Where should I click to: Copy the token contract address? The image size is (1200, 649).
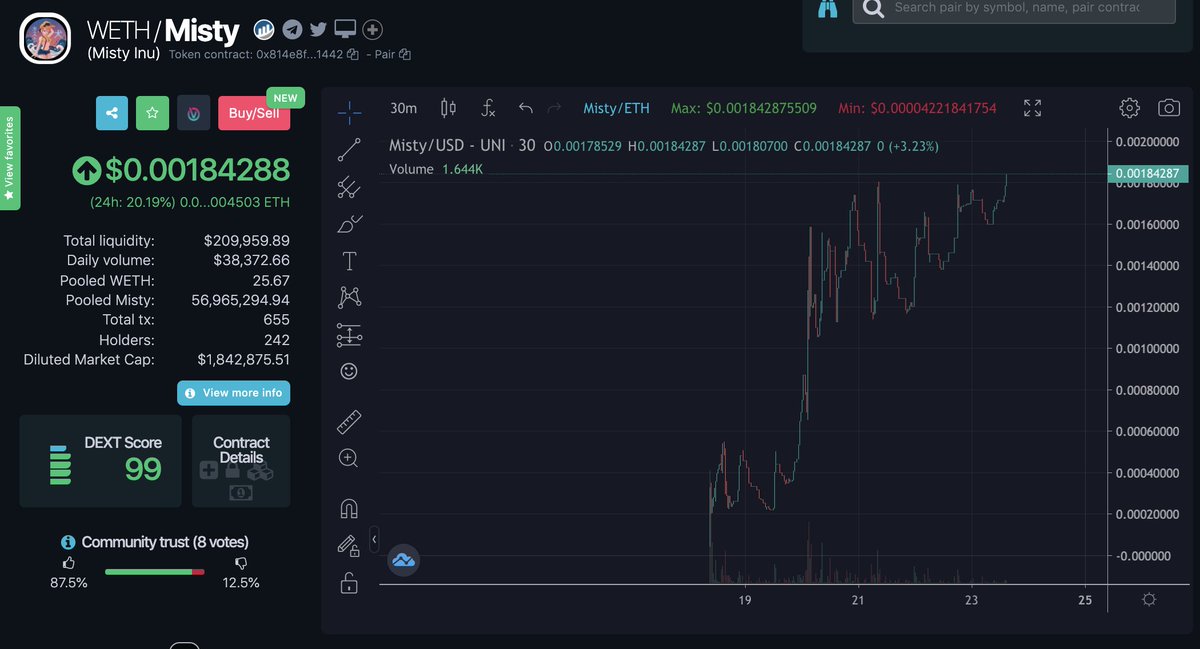pyautogui.click(x=353, y=54)
